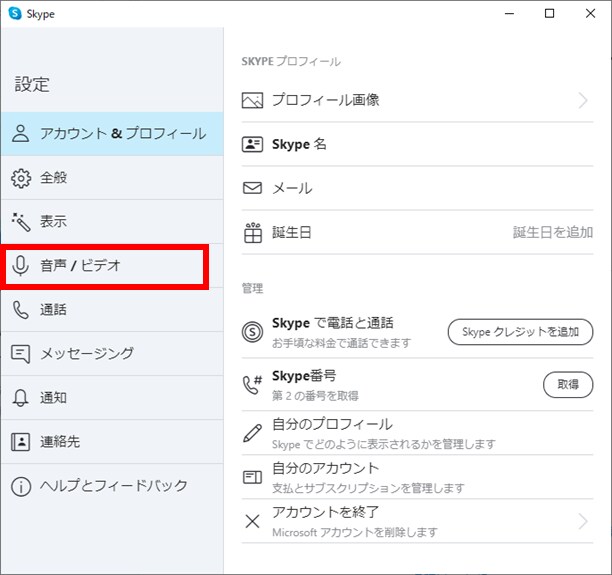
Task: Open the 連絡先 settings category
Action: click(x=112, y=442)
